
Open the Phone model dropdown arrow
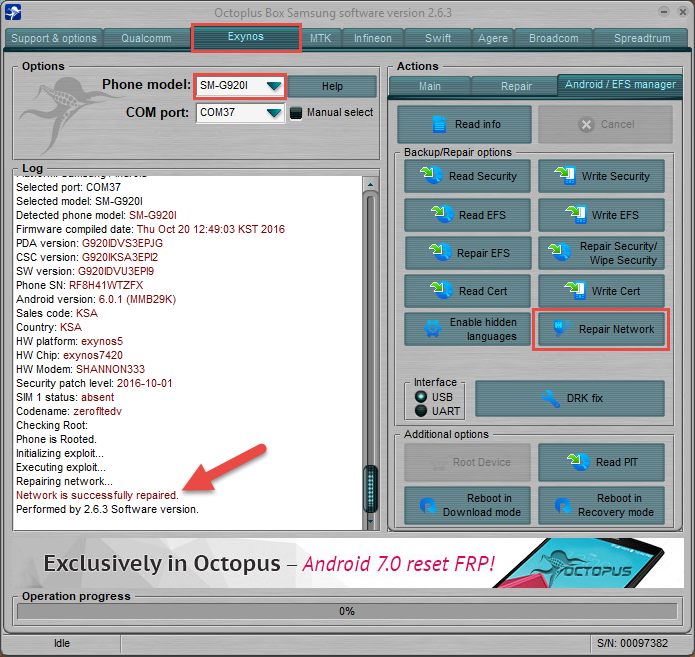(274, 86)
